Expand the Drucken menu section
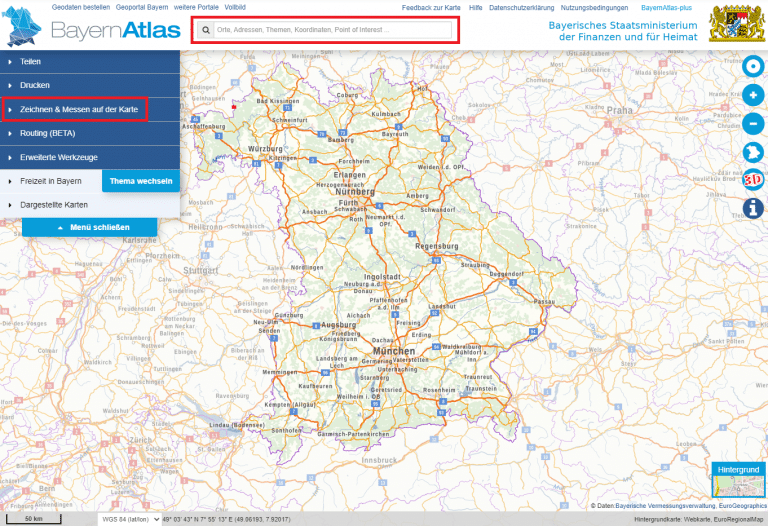The width and height of the screenshot is (768, 526). tap(90, 85)
